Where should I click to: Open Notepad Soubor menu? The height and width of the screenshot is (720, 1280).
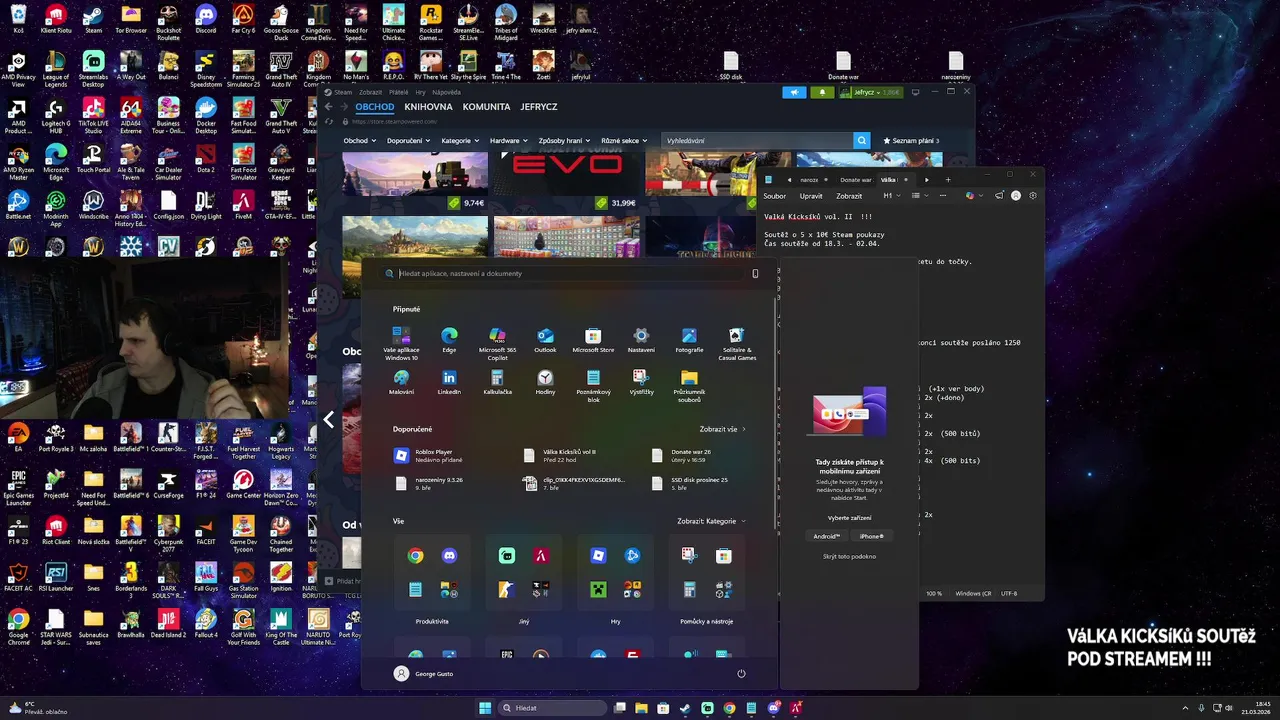coord(775,196)
